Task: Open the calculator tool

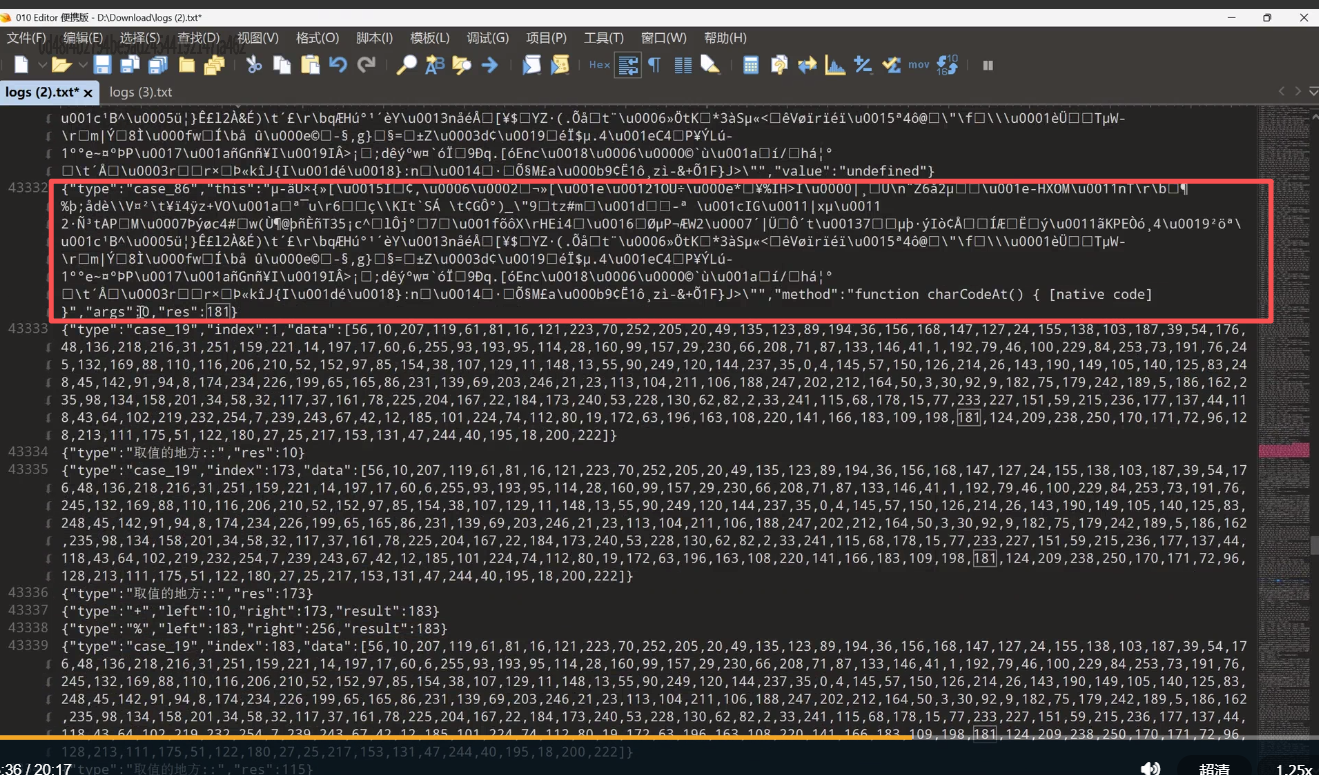Action: pyautogui.click(x=751, y=65)
